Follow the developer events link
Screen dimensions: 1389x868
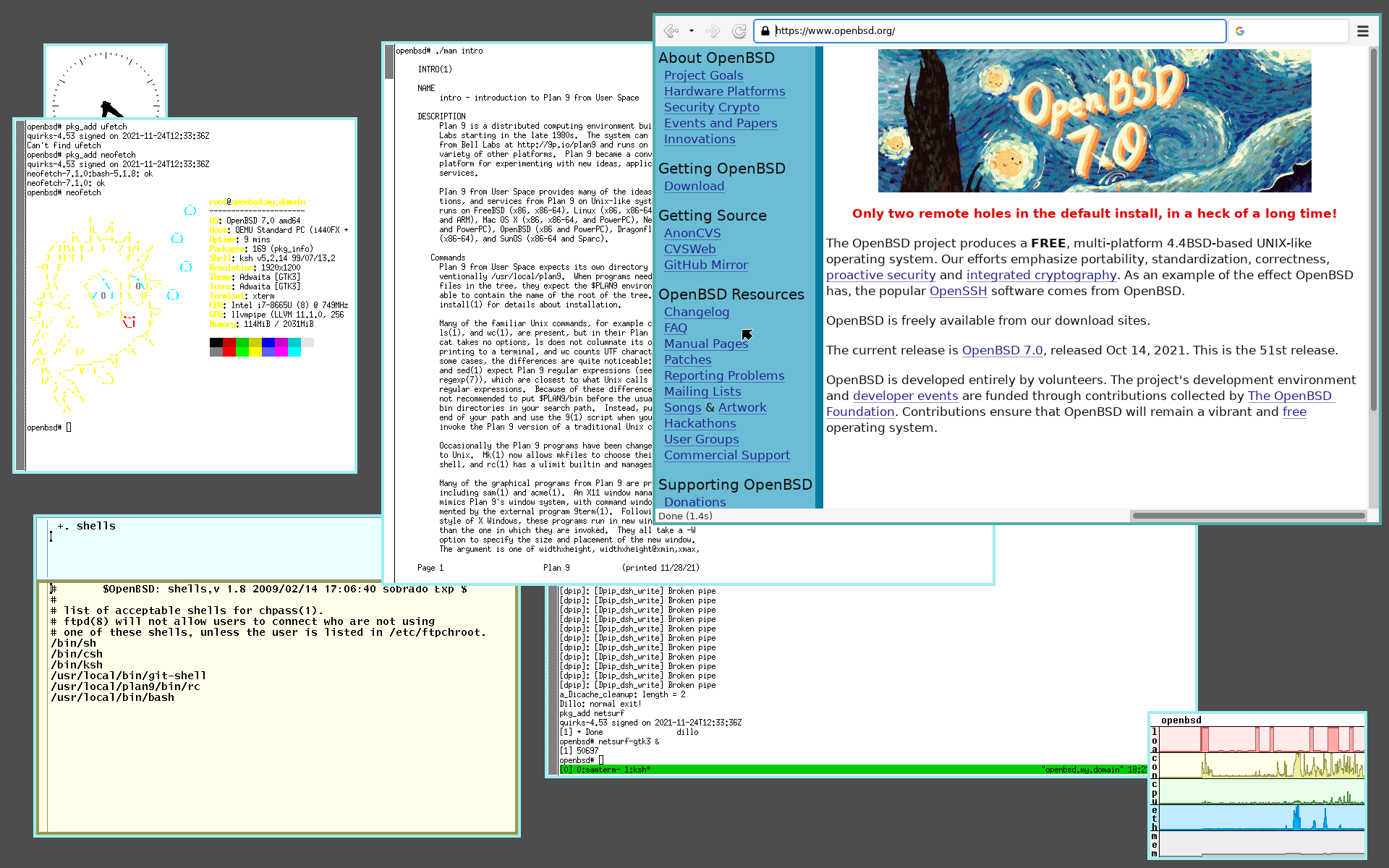coord(905,396)
